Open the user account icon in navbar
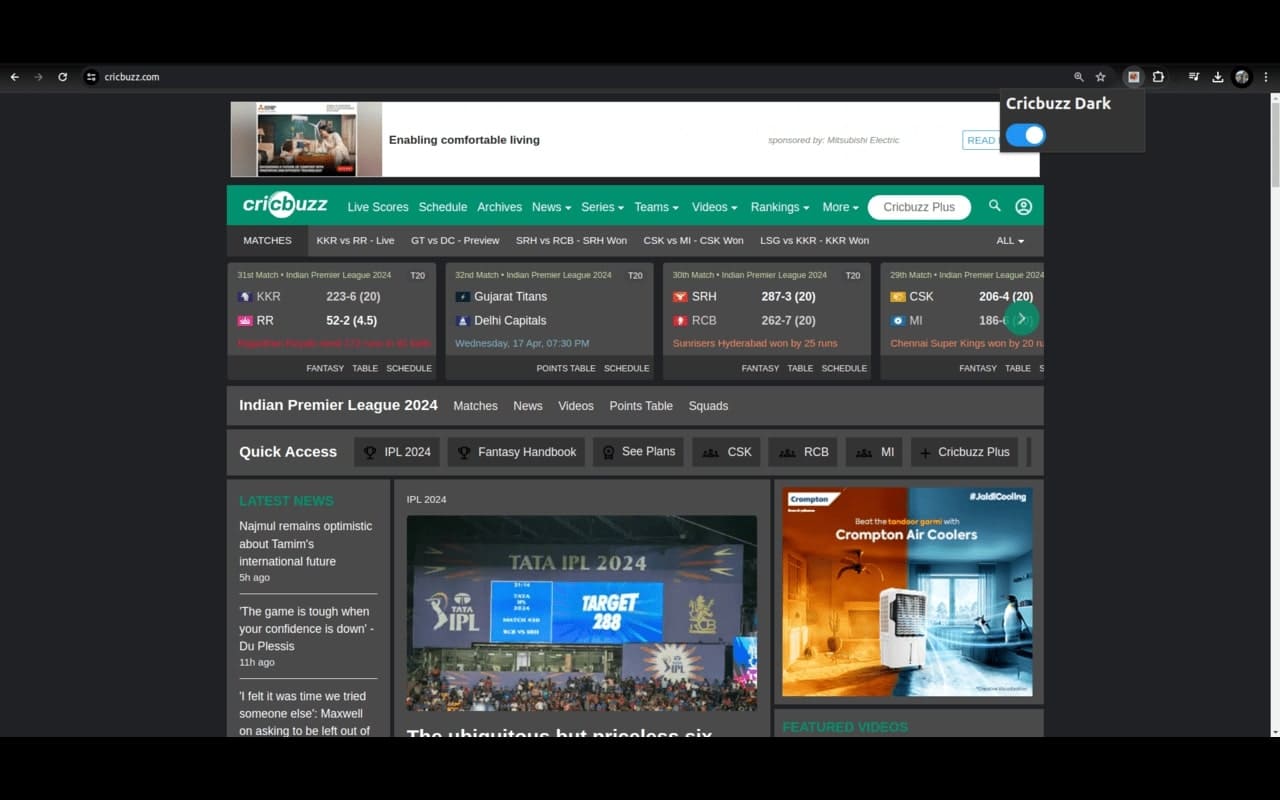1280x800 pixels. pyautogui.click(x=1023, y=207)
